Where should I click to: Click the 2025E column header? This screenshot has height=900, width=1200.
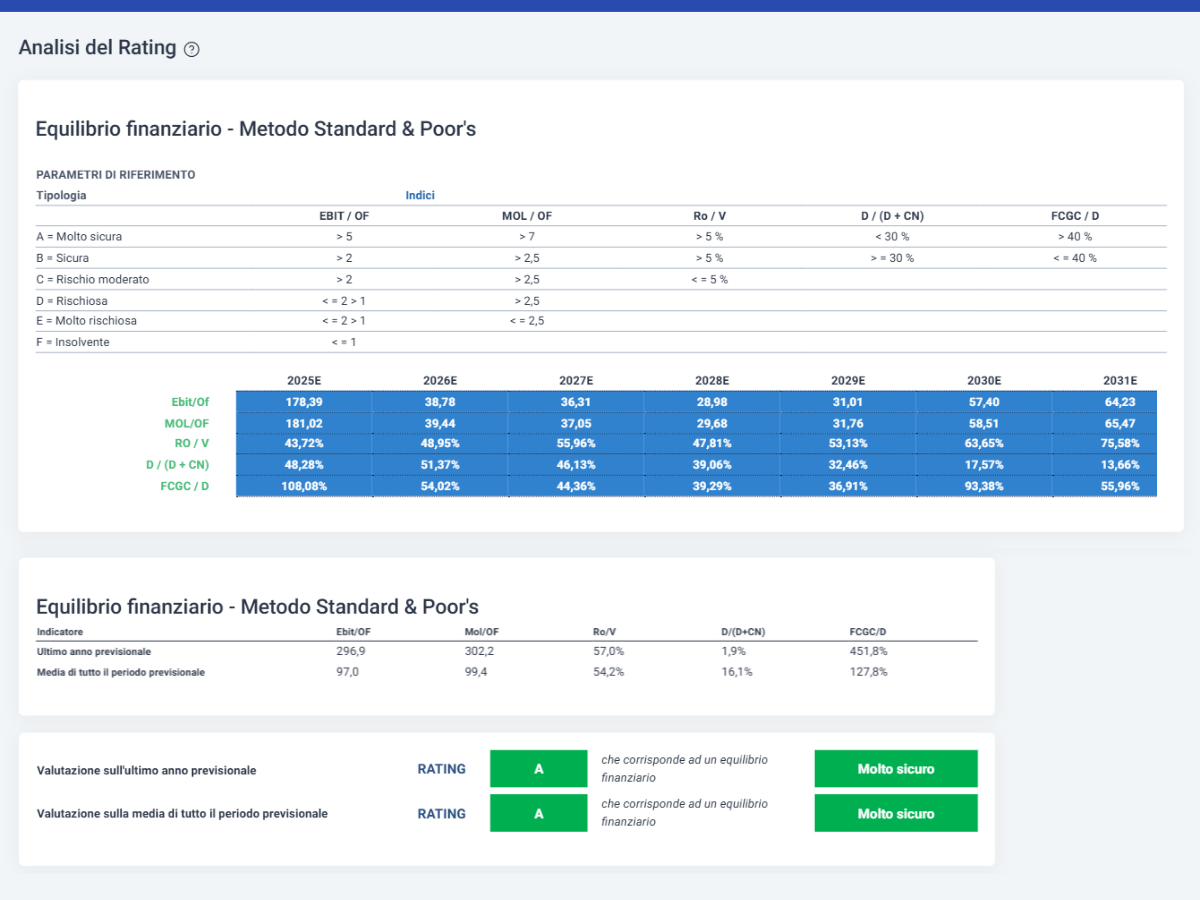pyautogui.click(x=304, y=380)
